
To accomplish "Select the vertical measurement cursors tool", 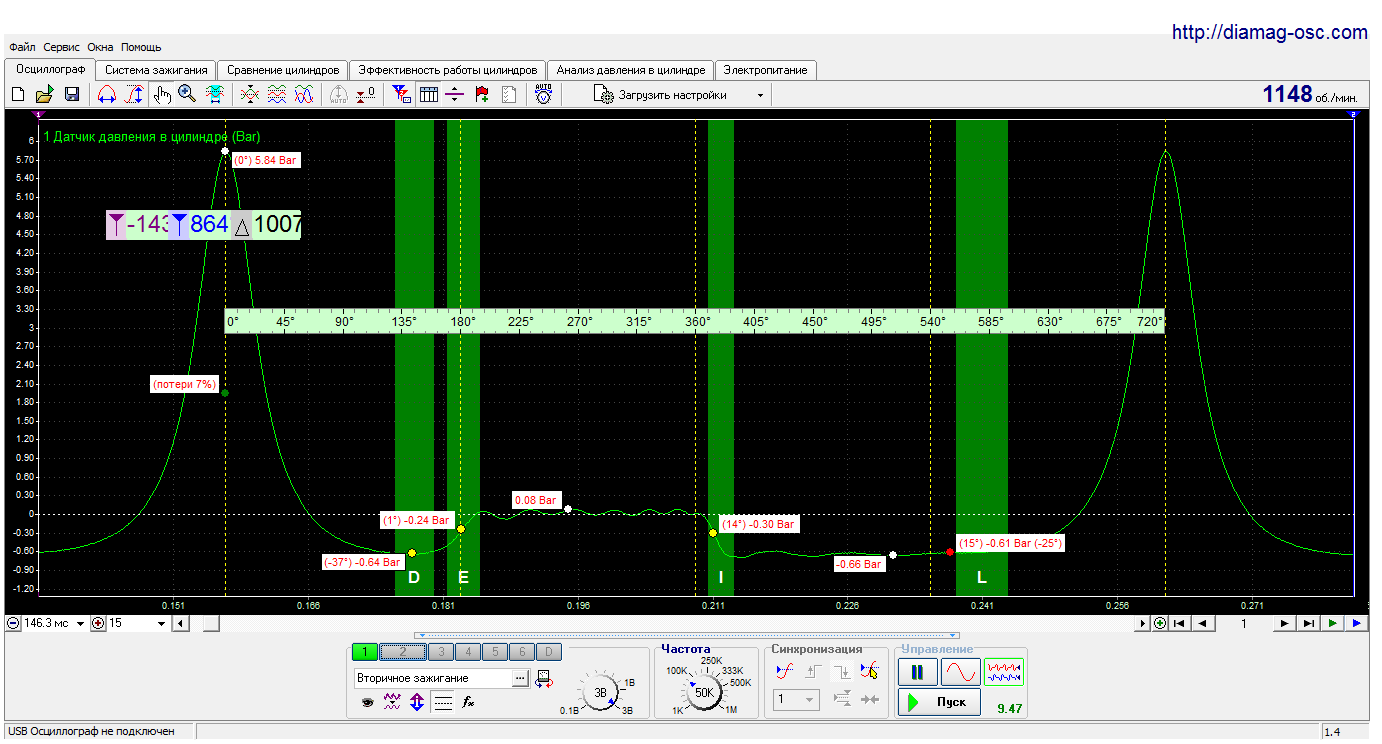I will point(134,94).
